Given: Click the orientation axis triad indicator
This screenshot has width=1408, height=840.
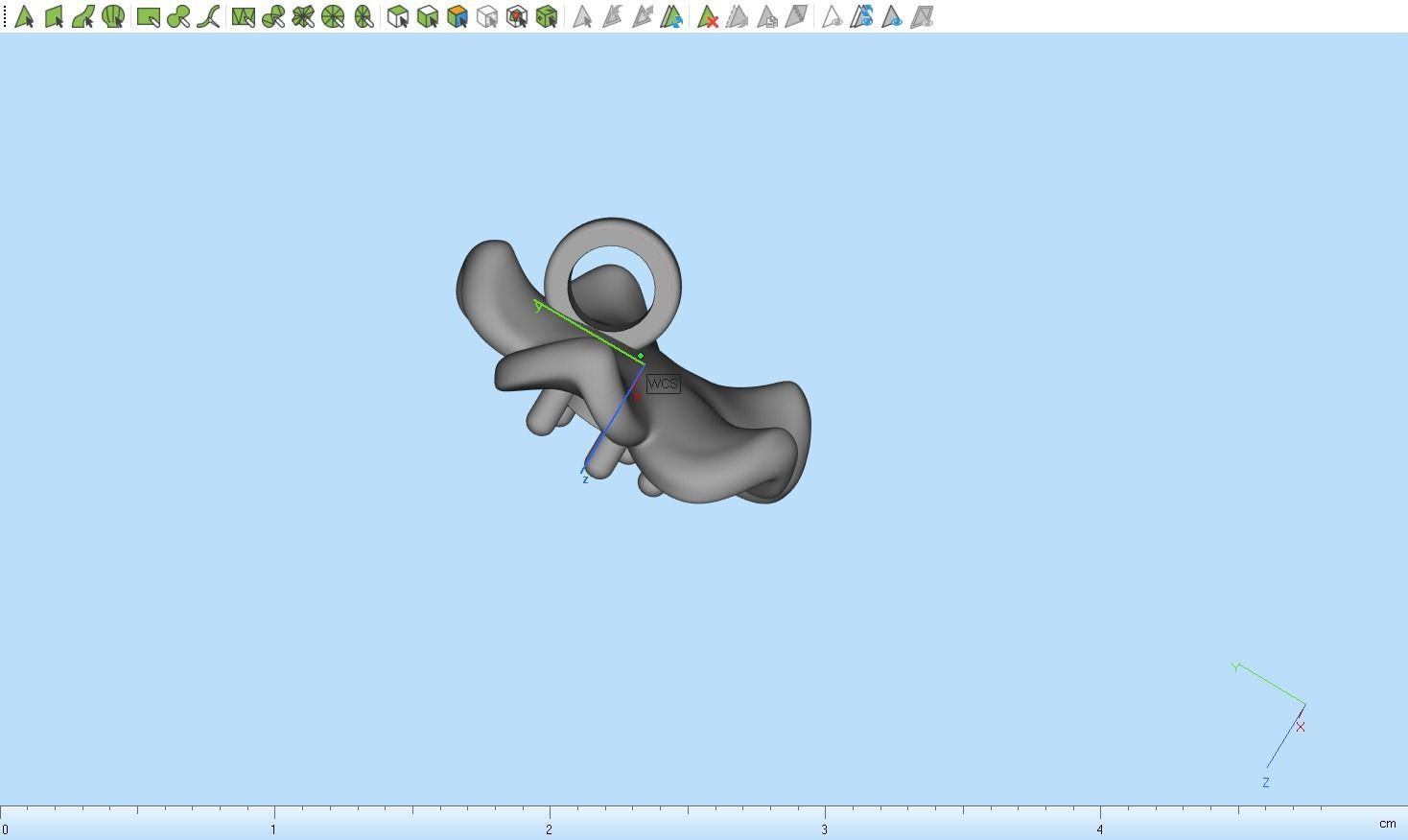Looking at the screenshot, I should pyautogui.click(x=1270, y=725).
